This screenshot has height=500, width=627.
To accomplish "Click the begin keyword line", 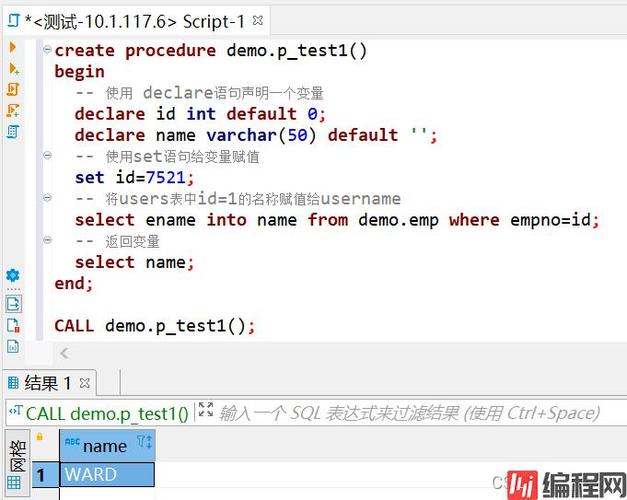I will point(80,72).
